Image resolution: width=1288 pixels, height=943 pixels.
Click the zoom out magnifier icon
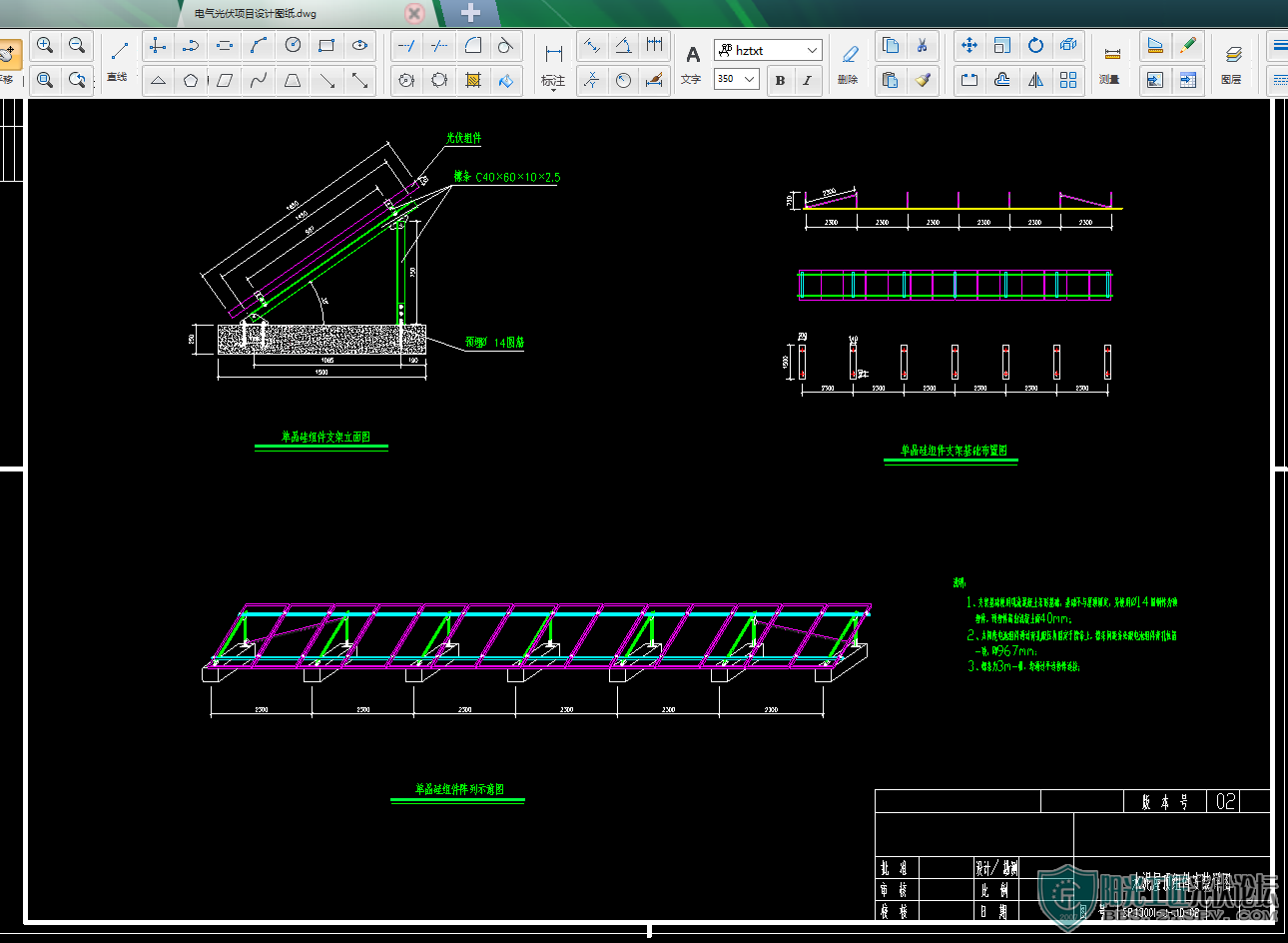78,46
